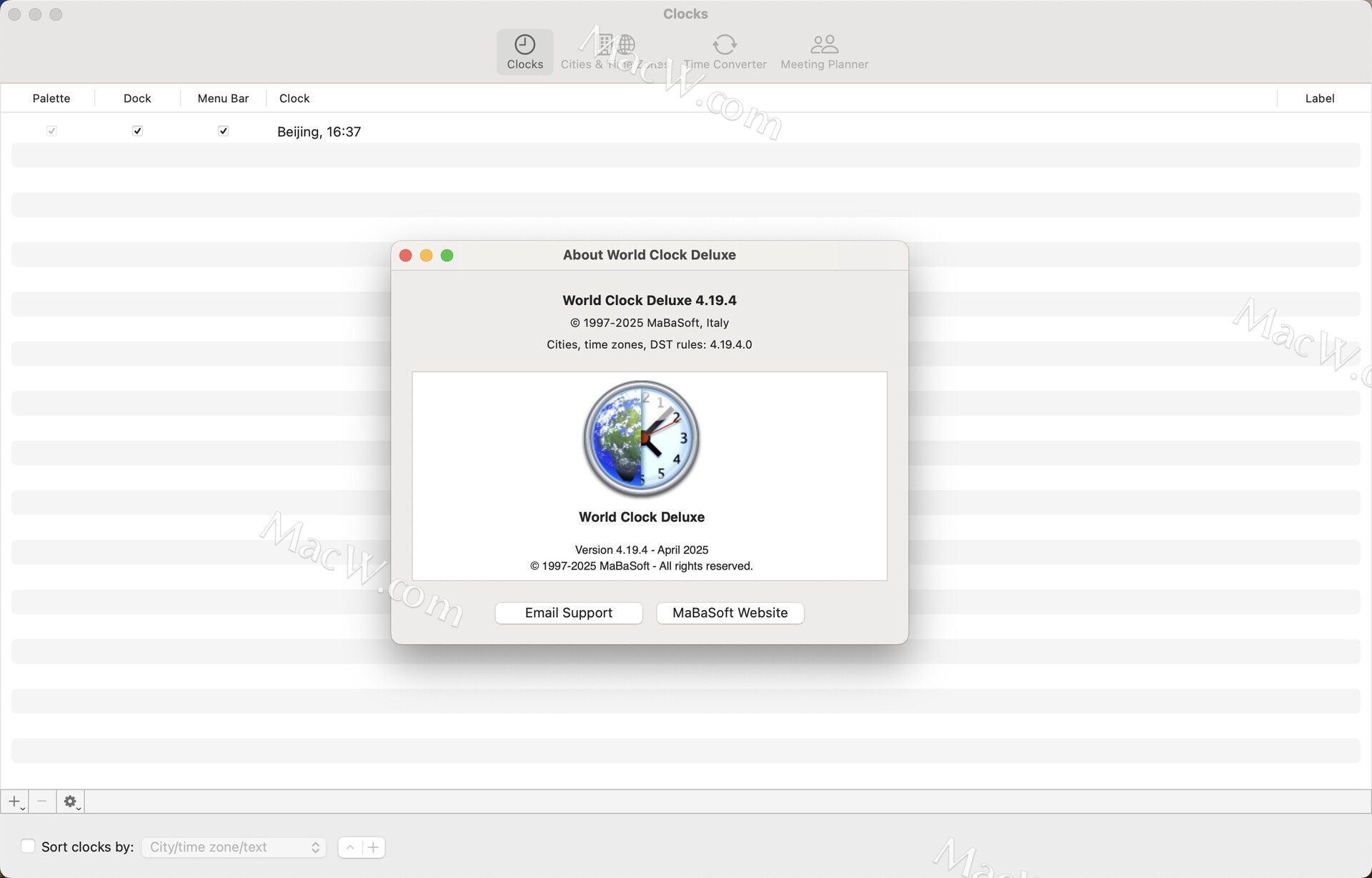This screenshot has width=1372, height=878.
Task: Minimize the About World Clock Deluxe window
Action: tap(426, 256)
